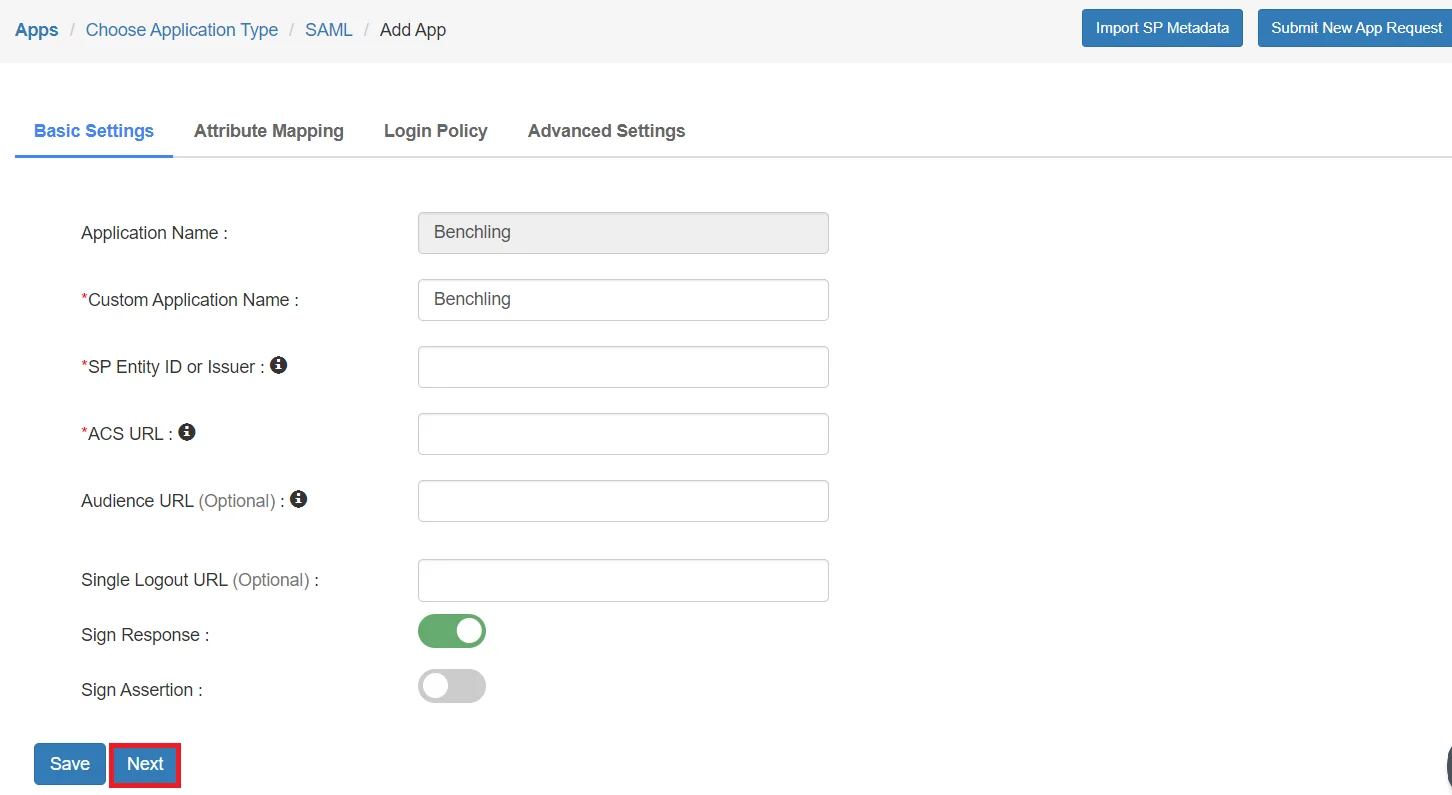This screenshot has height=795, width=1452.
Task: Click the Single Logout URL field
Action: click(623, 580)
